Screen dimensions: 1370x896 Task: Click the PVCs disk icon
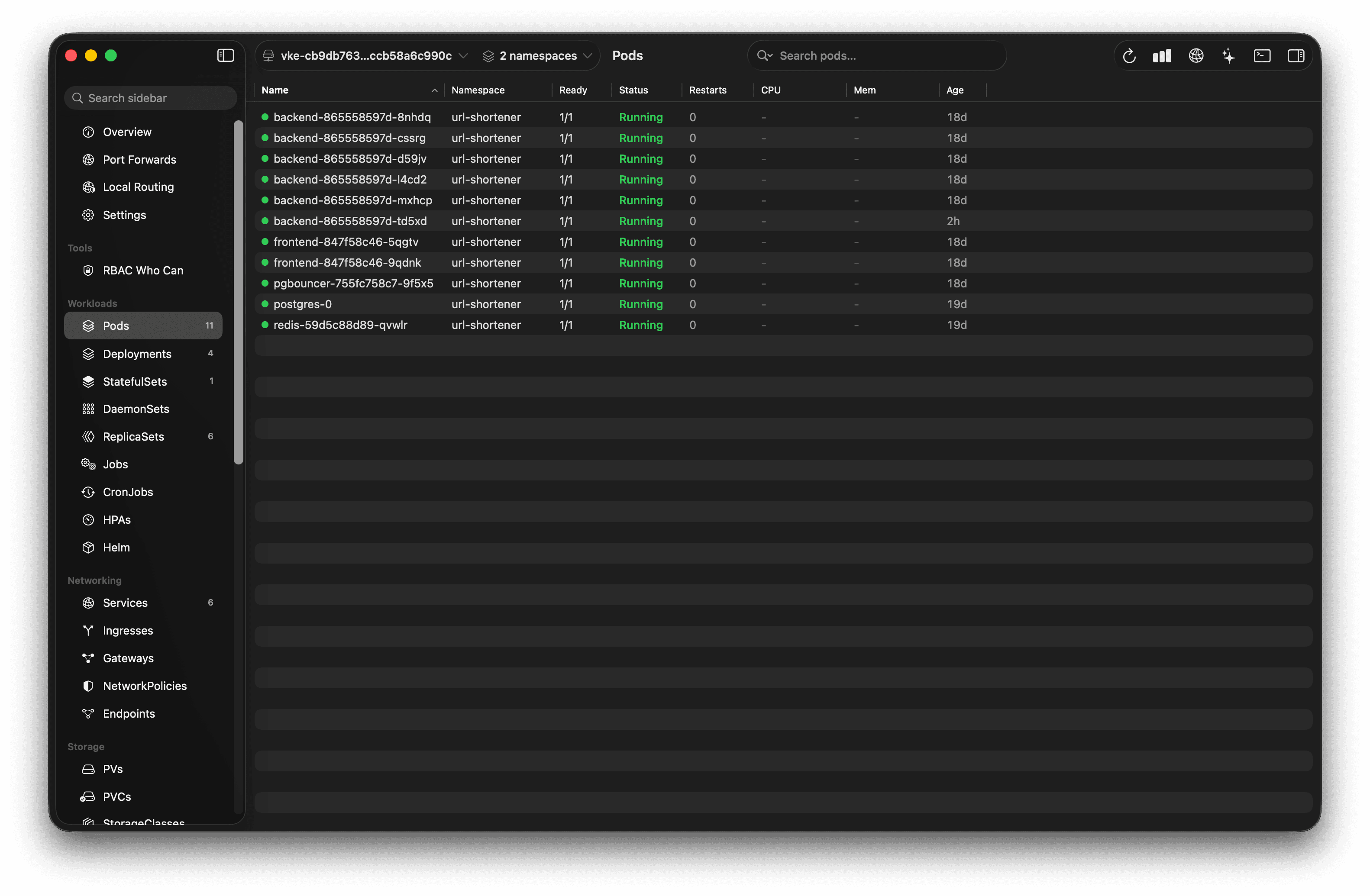87,796
